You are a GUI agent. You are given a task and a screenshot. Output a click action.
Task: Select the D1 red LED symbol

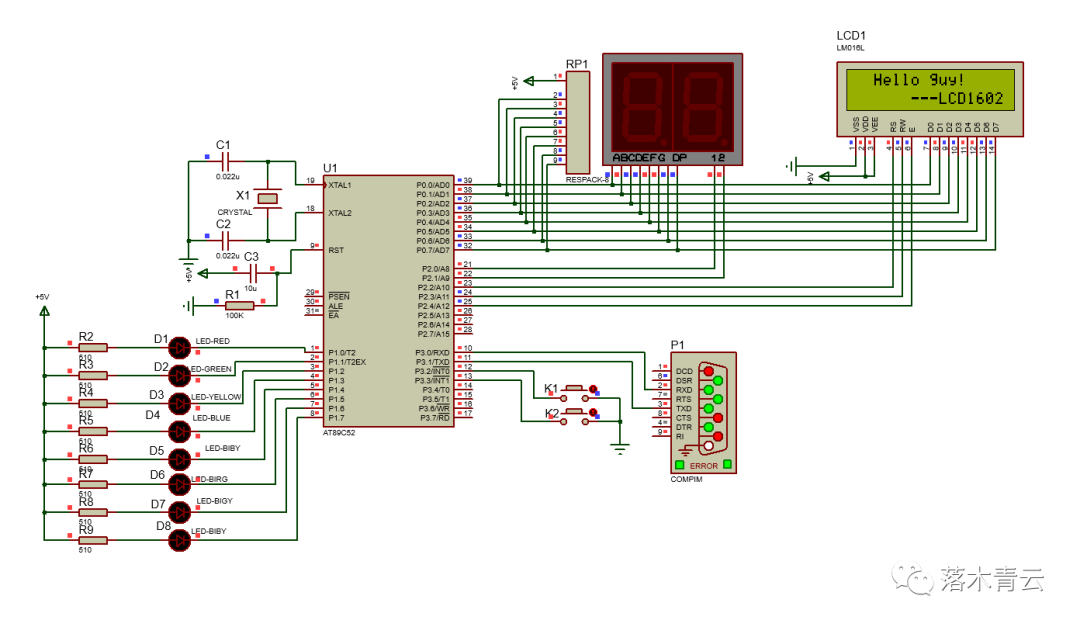click(180, 348)
